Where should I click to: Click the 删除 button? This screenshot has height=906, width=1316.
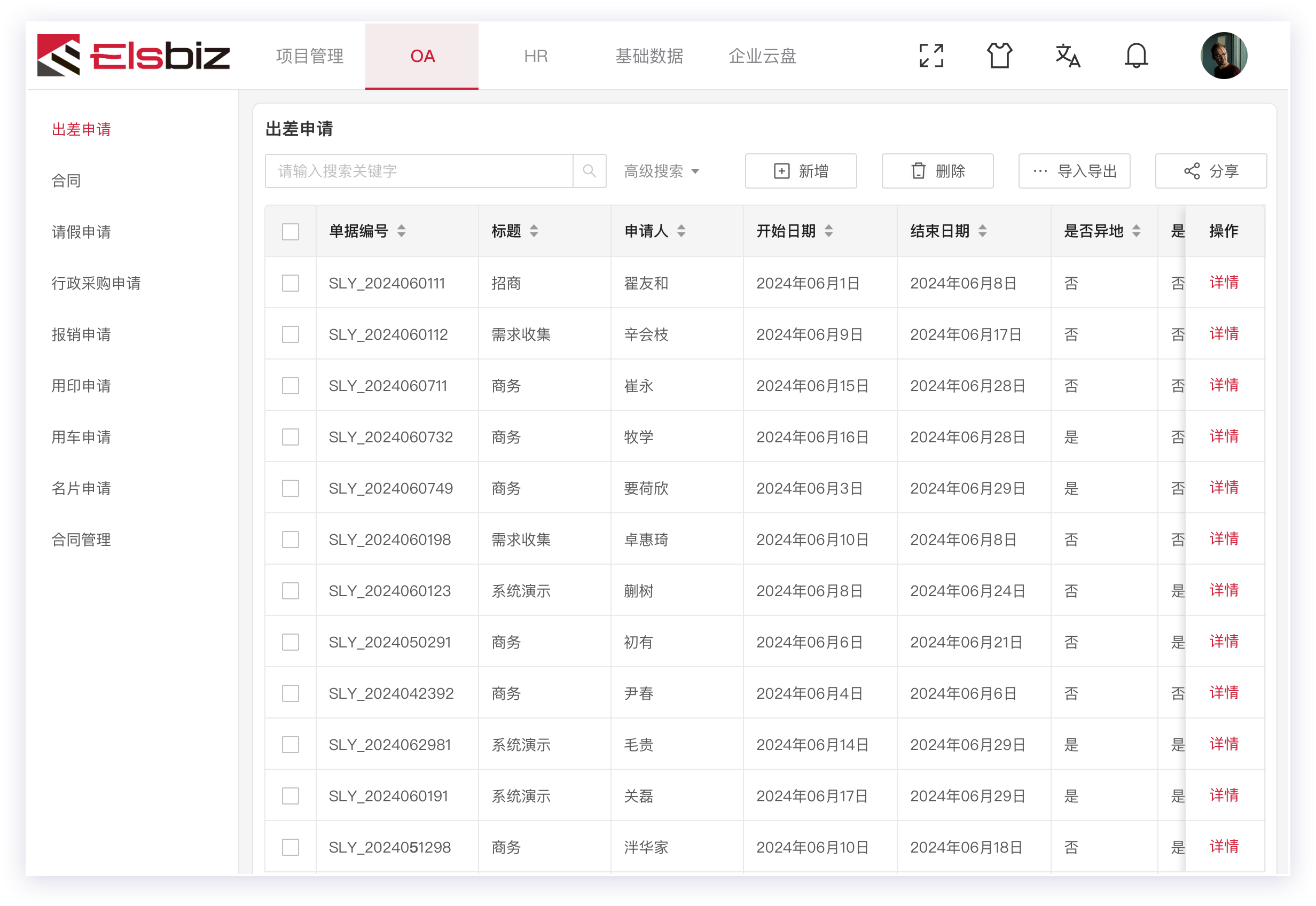(937, 171)
